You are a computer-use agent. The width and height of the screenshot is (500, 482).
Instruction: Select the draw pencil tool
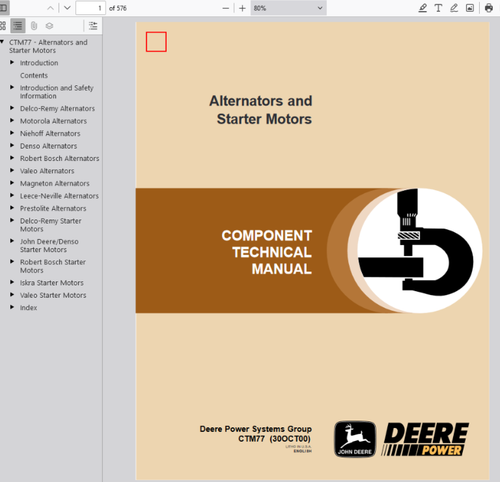454,8
